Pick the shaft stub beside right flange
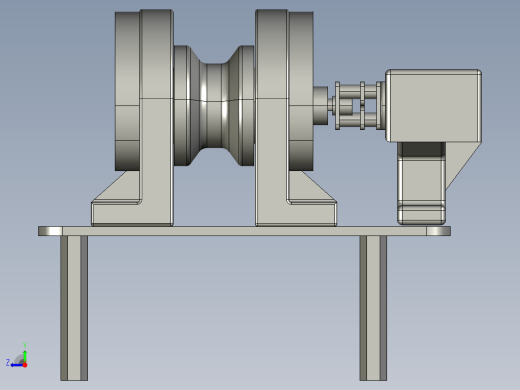Image resolution: width=520 pixels, height=390 pixels. 321,106
